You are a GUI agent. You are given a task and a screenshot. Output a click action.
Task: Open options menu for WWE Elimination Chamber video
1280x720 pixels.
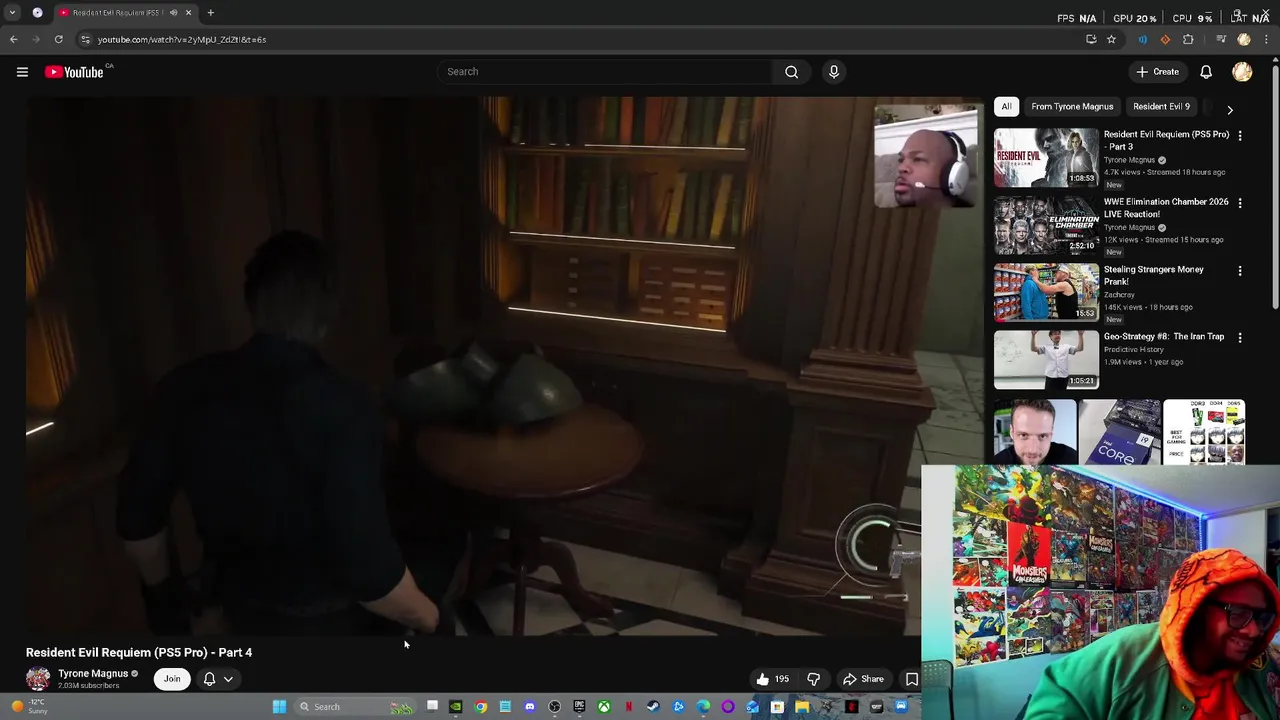[x=1240, y=203]
